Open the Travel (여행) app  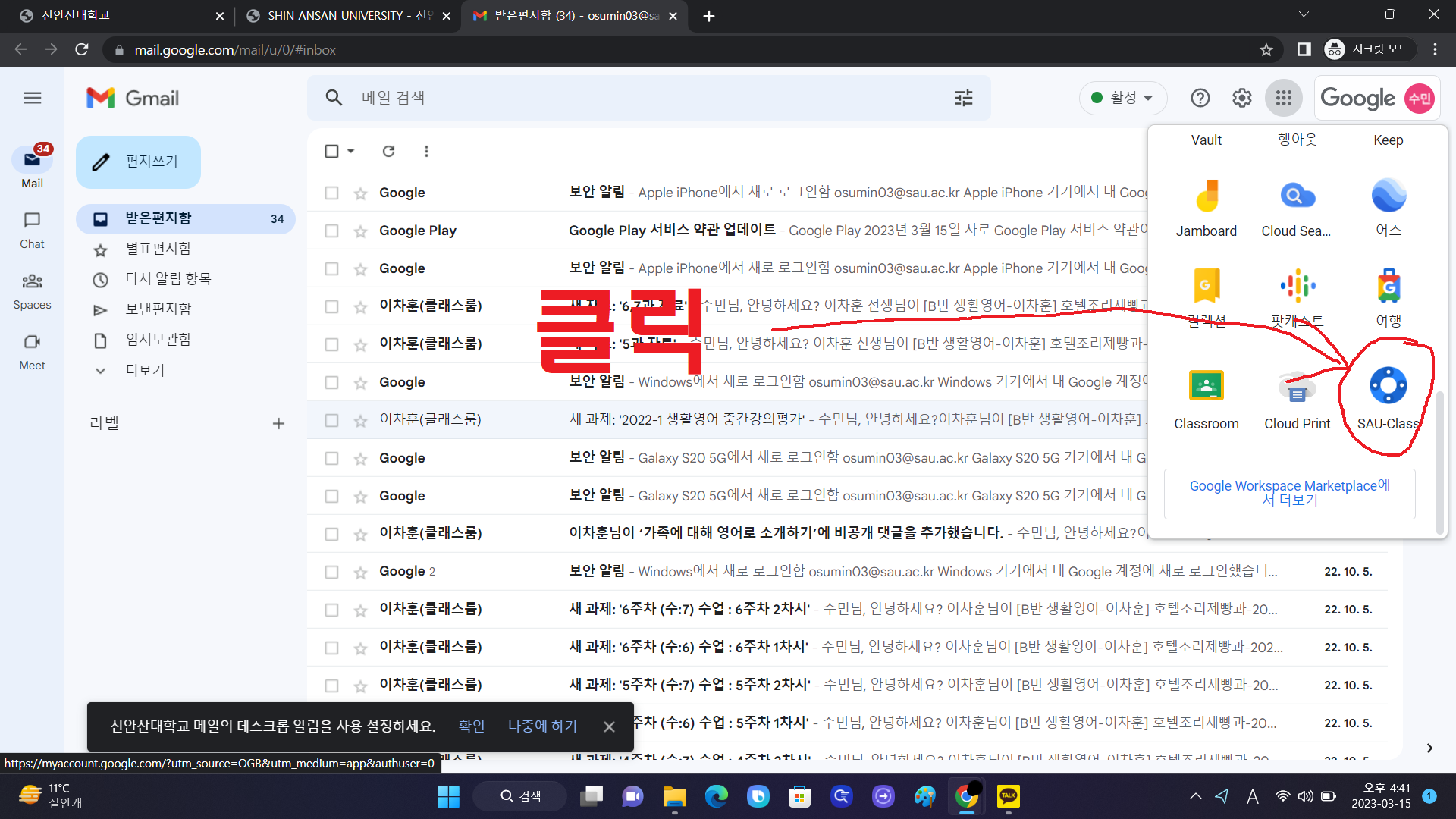pyautogui.click(x=1389, y=297)
